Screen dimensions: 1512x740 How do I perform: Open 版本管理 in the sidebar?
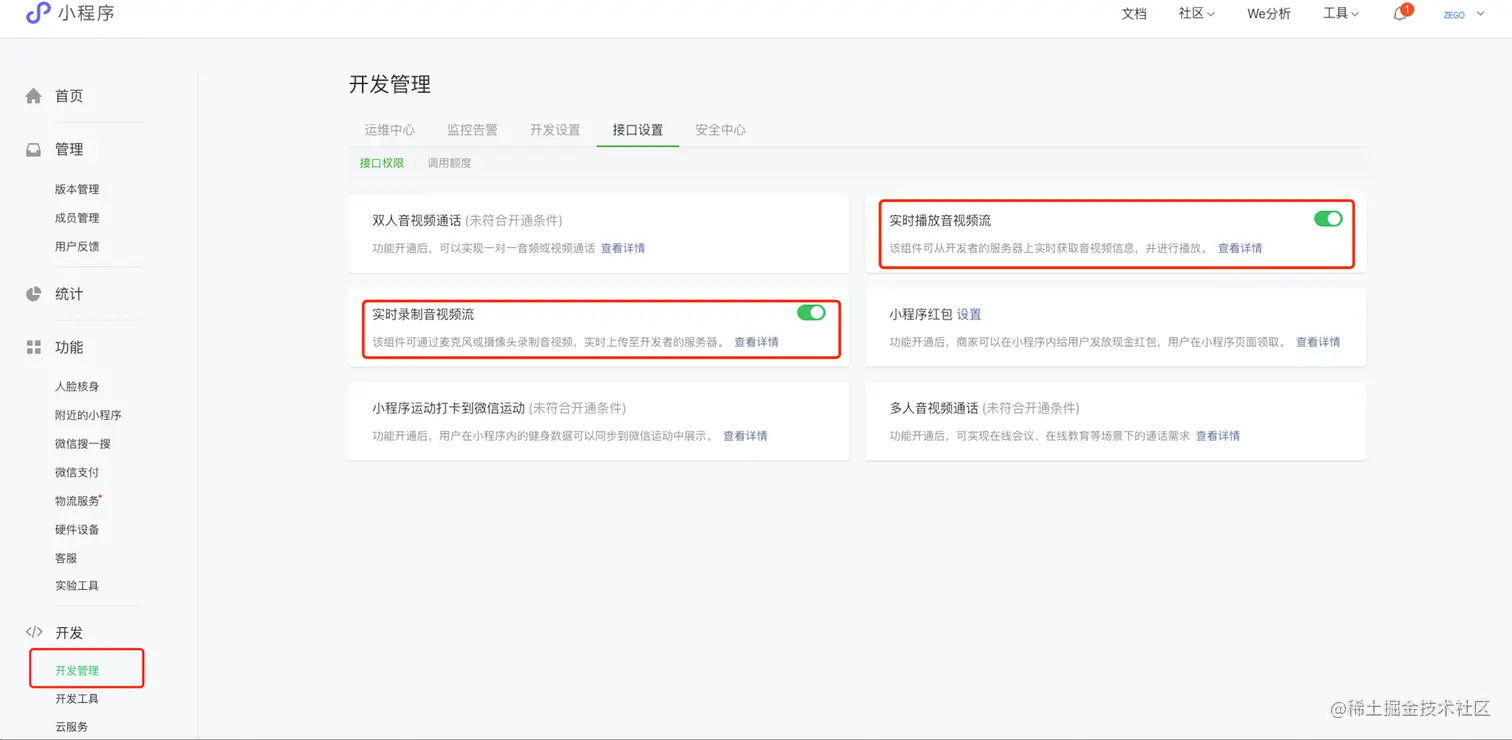point(77,189)
